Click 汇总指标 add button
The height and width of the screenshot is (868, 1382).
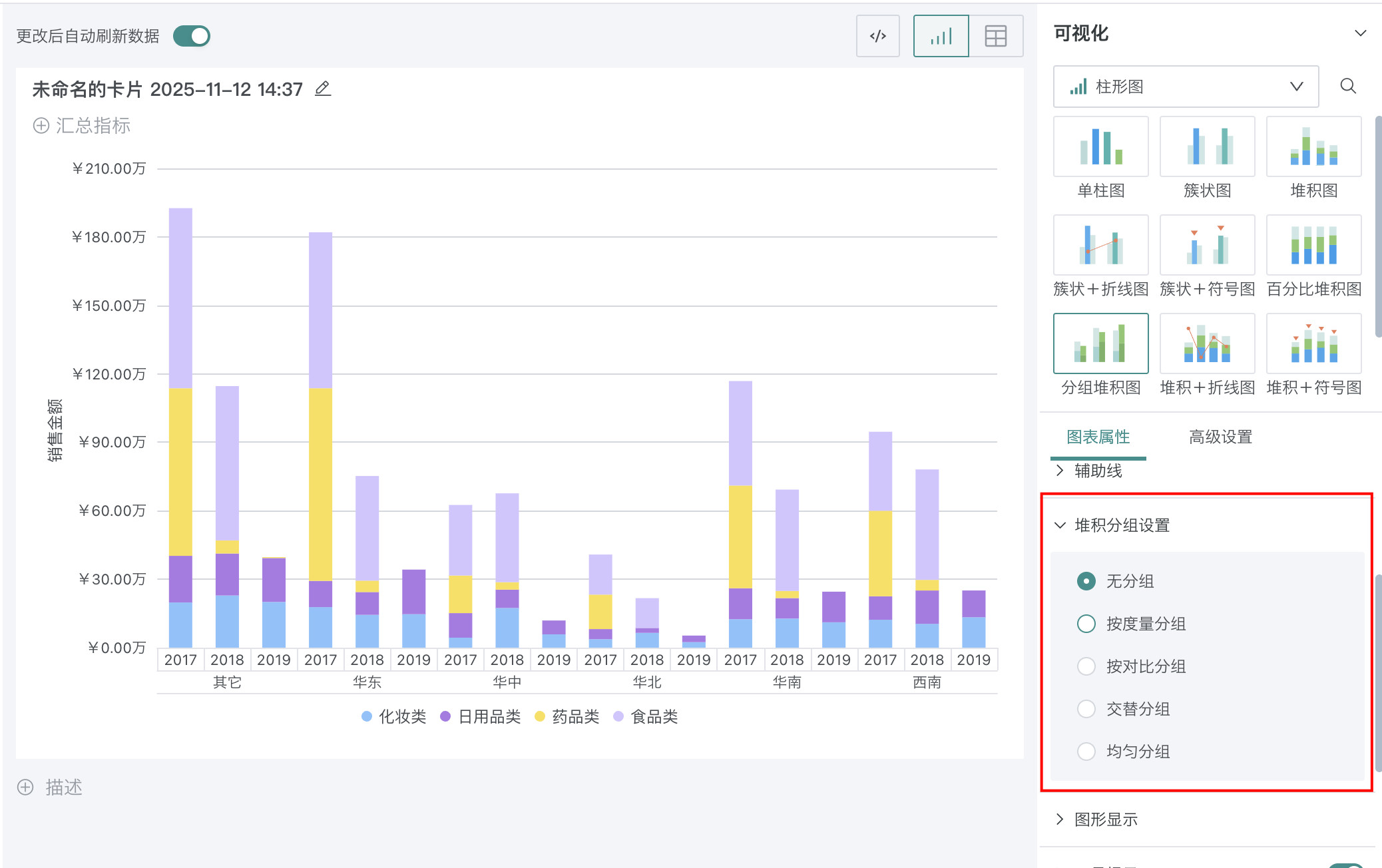point(41,126)
